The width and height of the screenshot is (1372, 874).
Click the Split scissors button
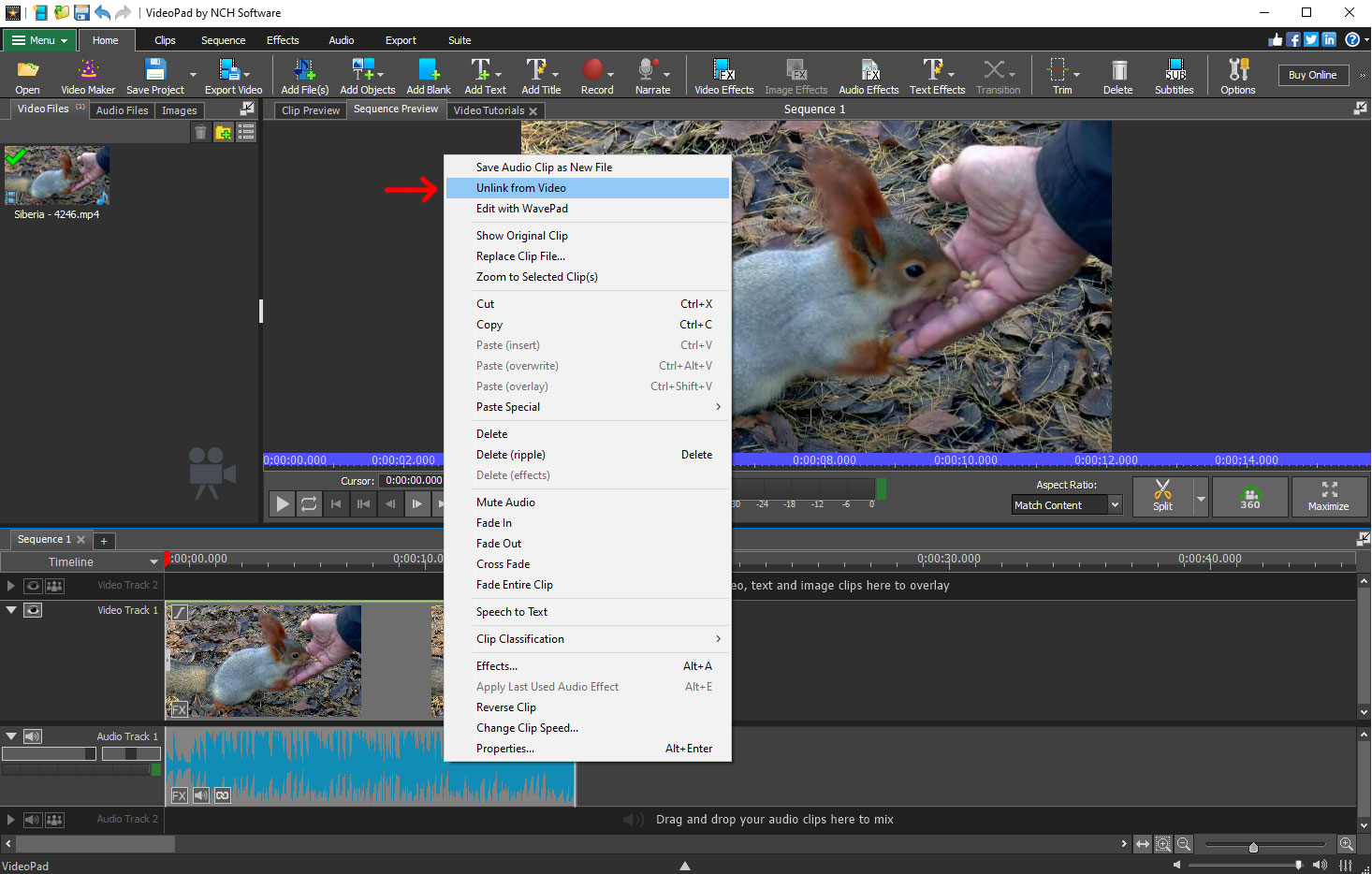tap(1162, 496)
